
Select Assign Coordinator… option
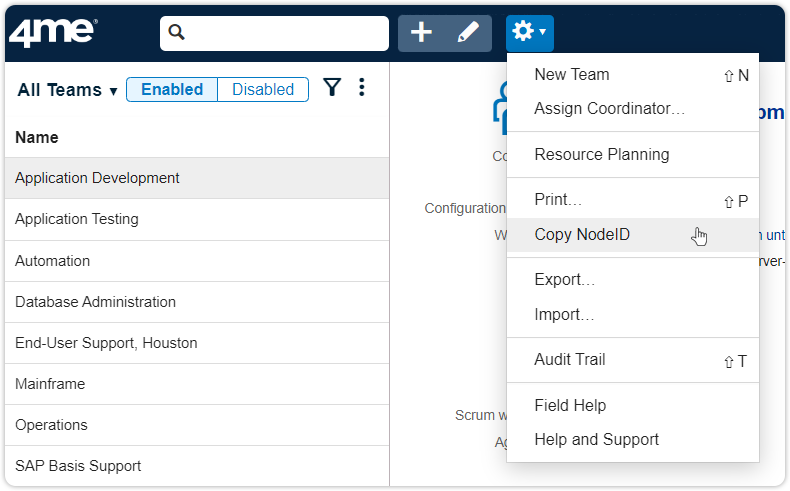tap(610, 108)
